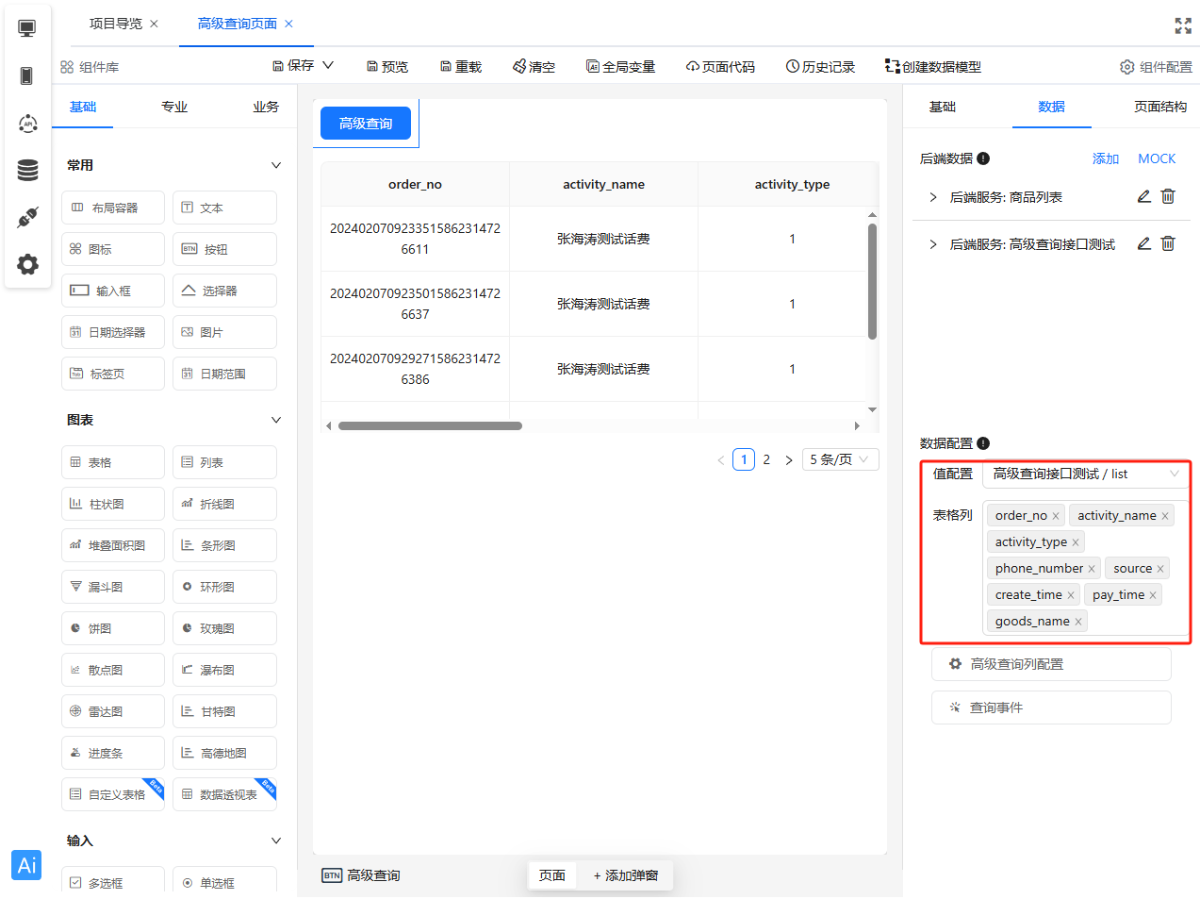The width and height of the screenshot is (1200, 899).
Task: Delete the 高级查询接口测试 backend service
Action: pyautogui.click(x=1168, y=244)
